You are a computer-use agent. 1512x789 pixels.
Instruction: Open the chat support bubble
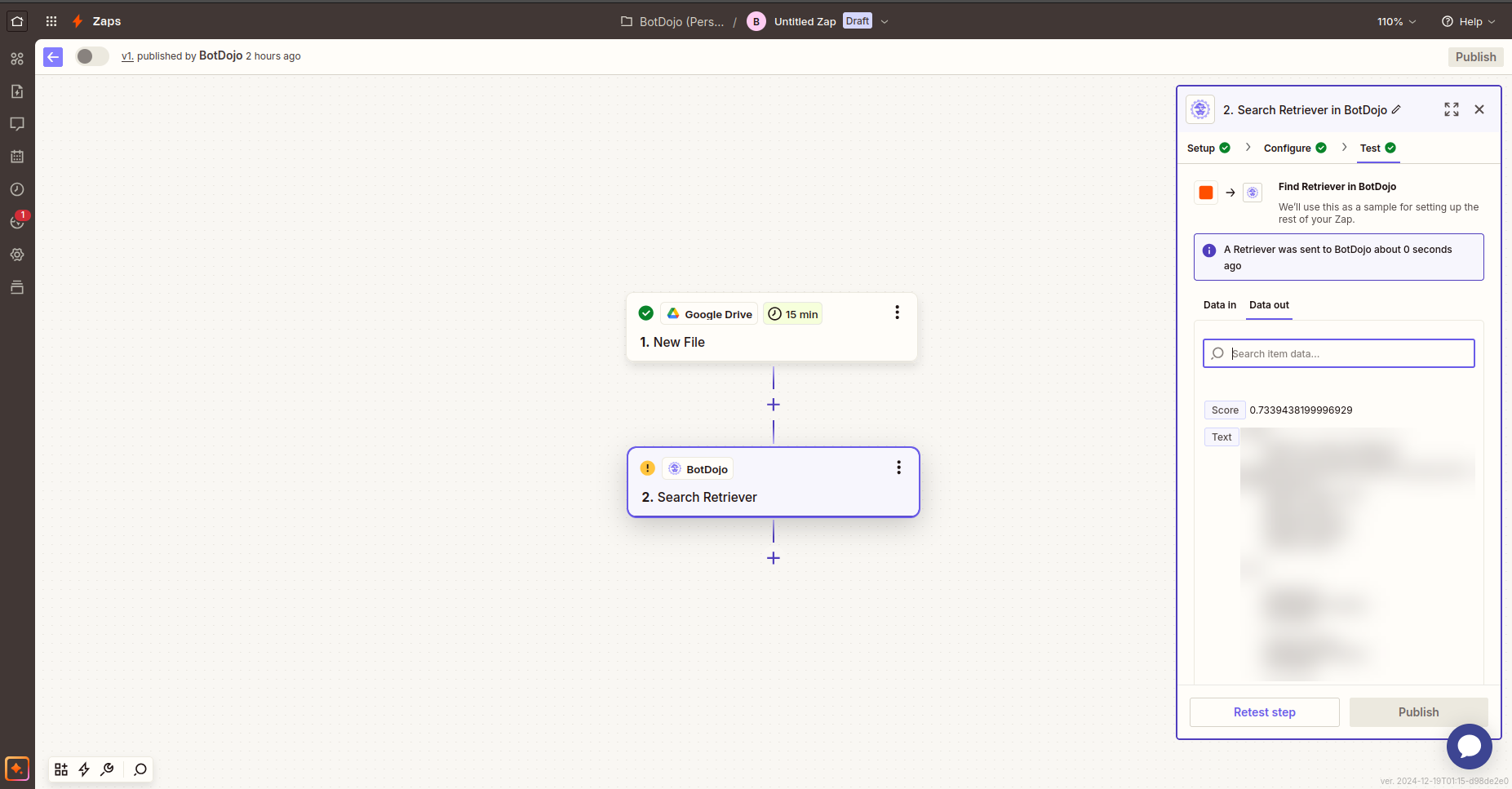click(x=1470, y=747)
